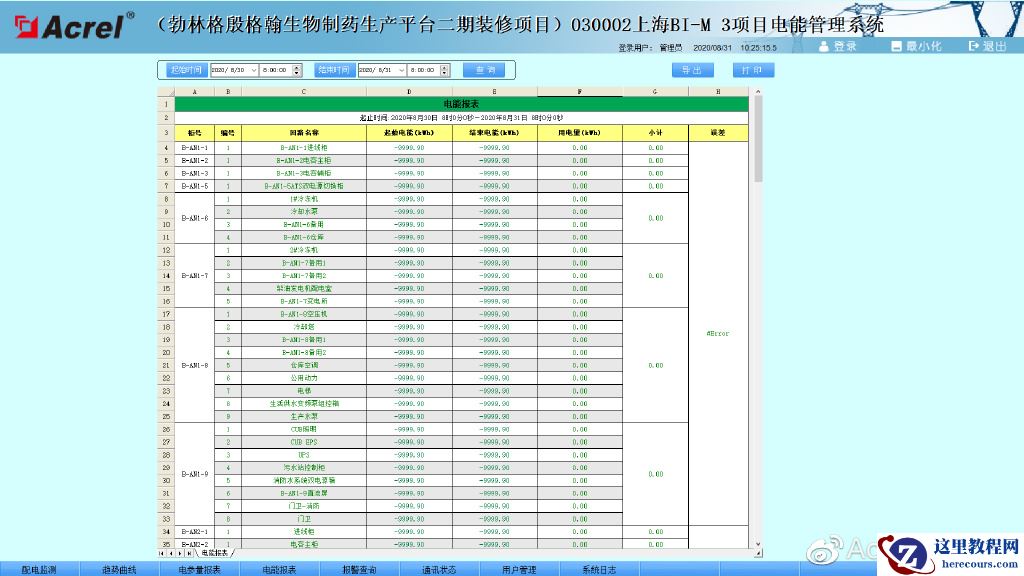Select column C header
The height and width of the screenshot is (576, 1024).
[x=304, y=92]
